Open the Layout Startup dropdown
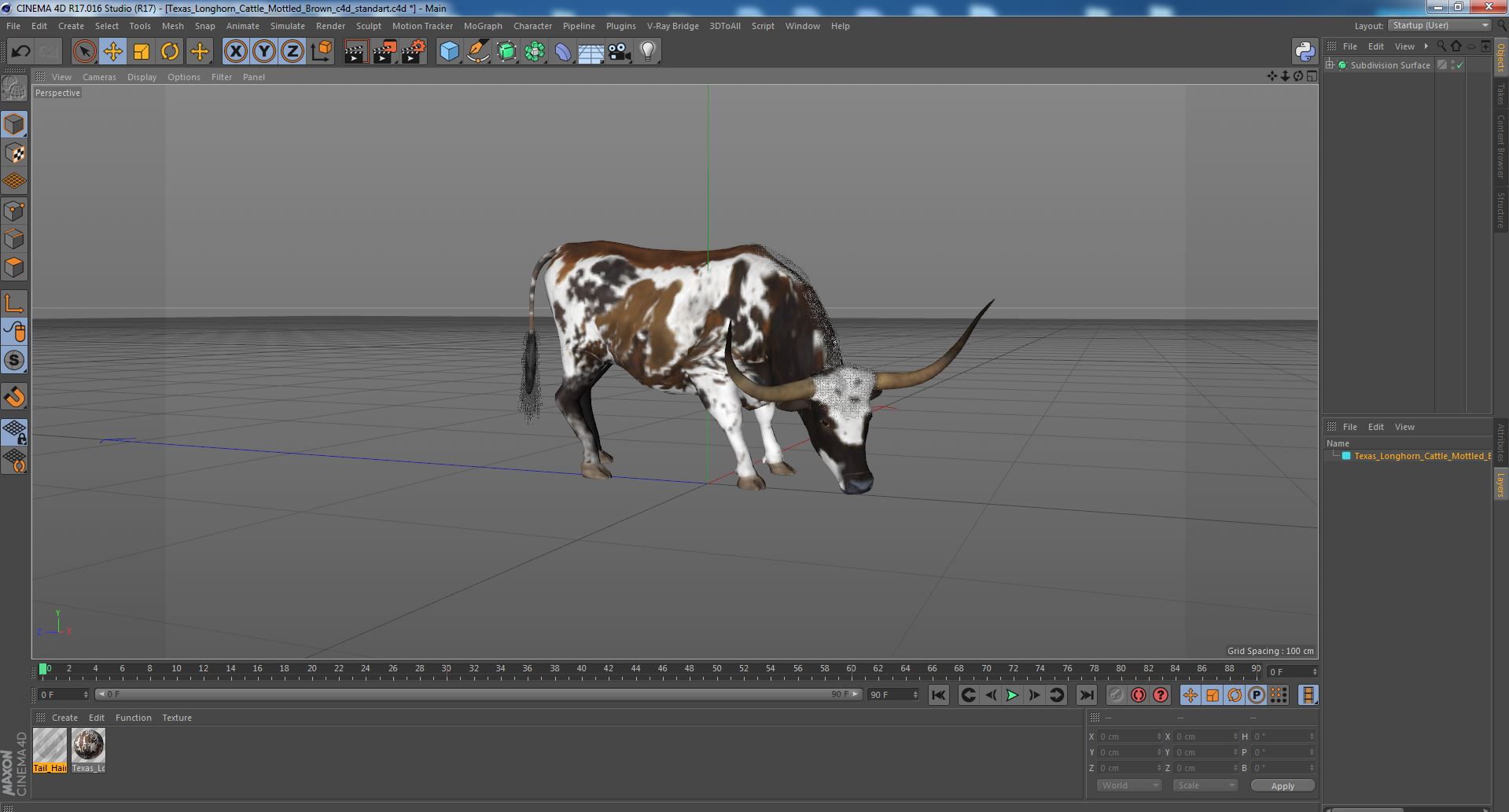 click(1439, 25)
